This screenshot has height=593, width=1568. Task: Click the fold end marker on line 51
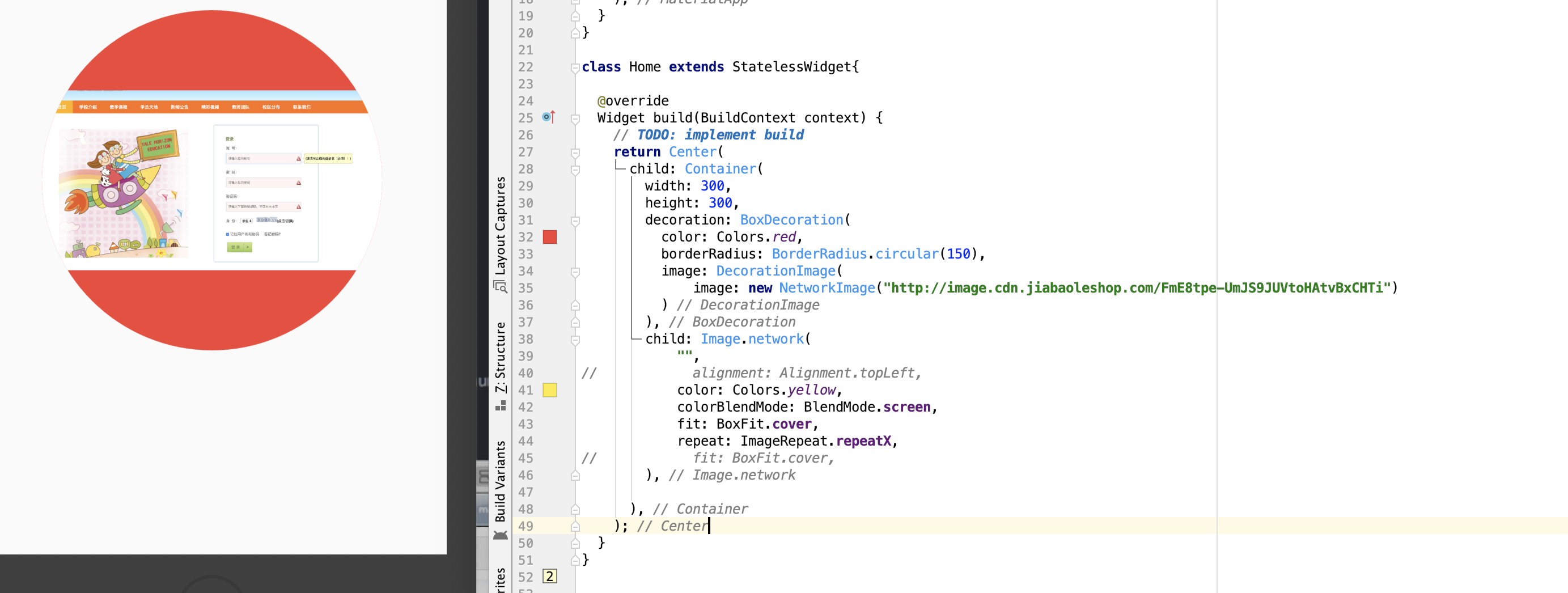tap(575, 560)
